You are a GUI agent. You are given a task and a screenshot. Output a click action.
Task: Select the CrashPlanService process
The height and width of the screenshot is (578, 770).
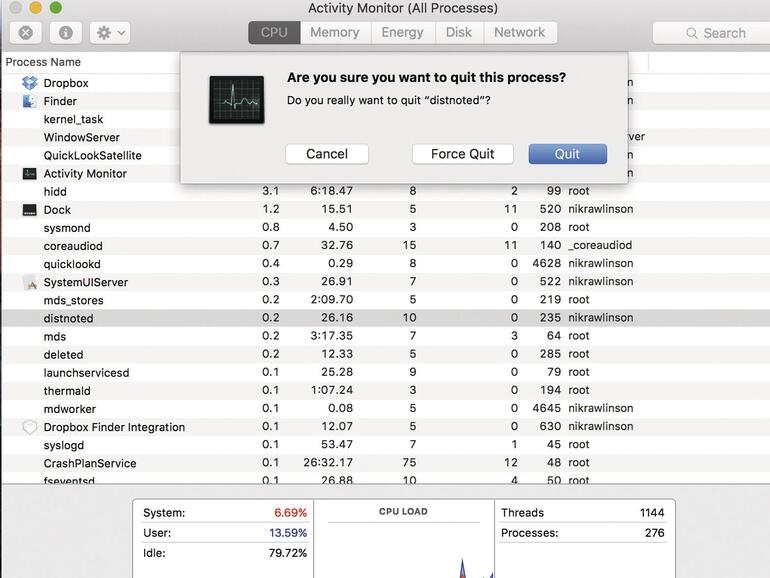click(90, 464)
